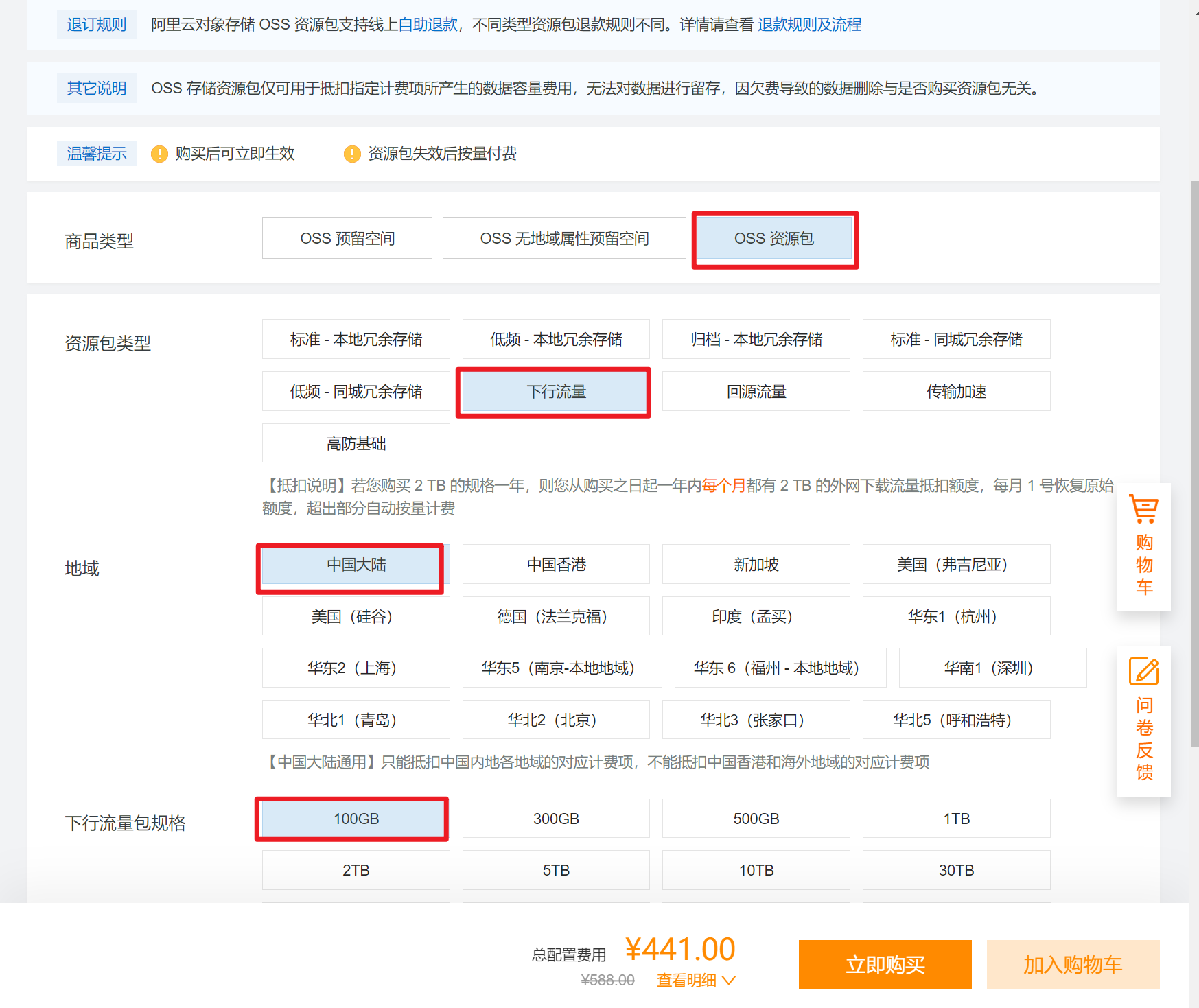Click the total price ¥441.00
This screenshot has width=1199, height=1008.
pos(680,950)
